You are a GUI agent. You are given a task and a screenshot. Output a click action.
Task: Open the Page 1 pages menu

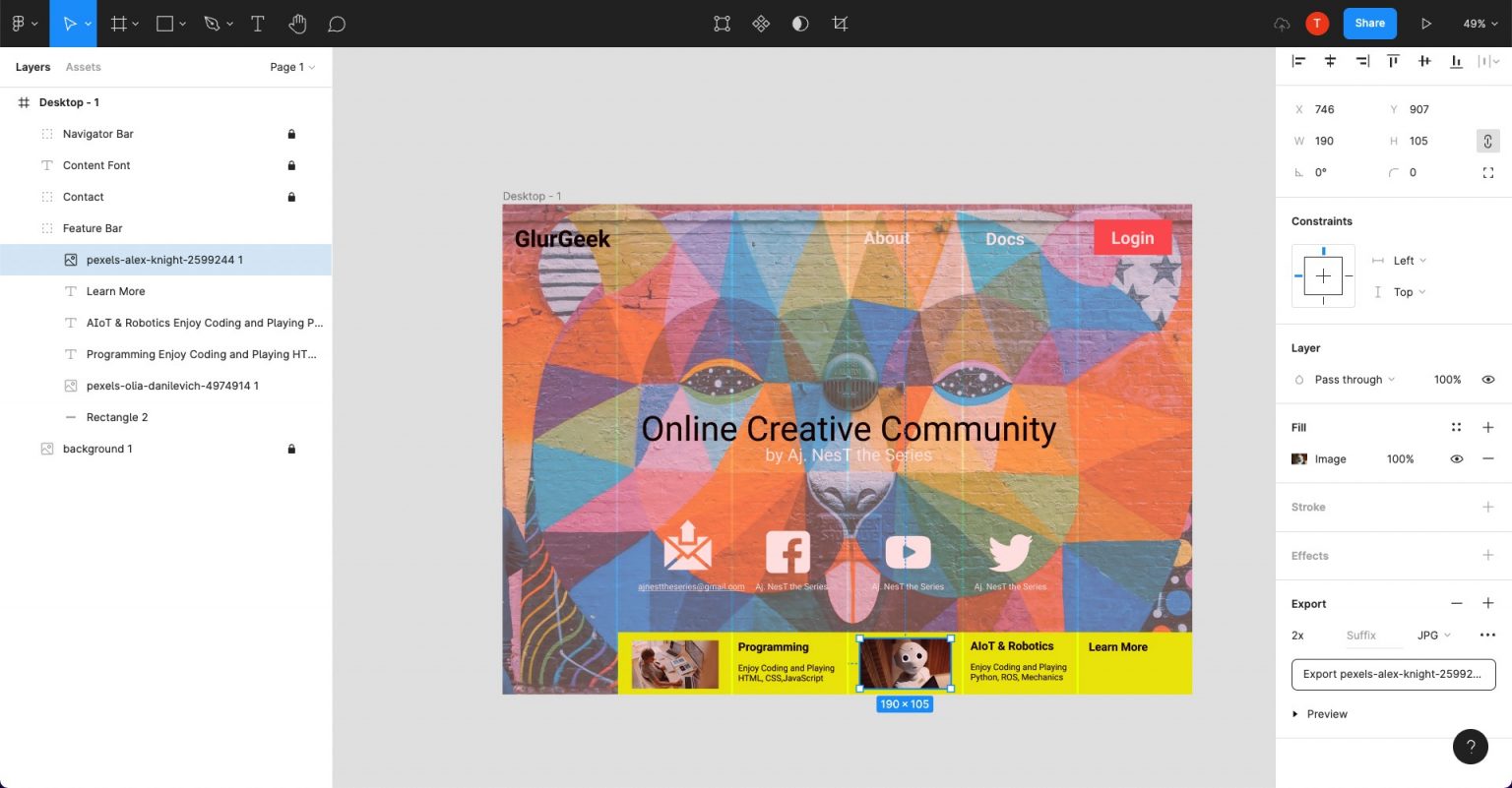click(x=291, y=67)
